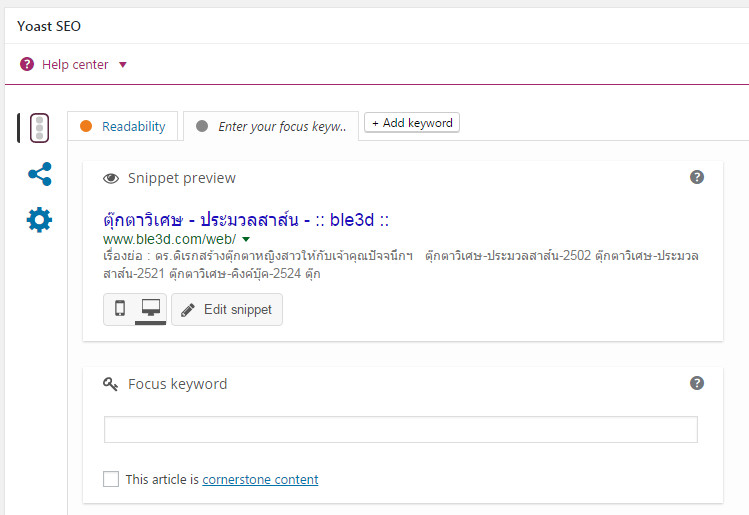
Task: Select the Enter your focus keyword tab
Action: click(271, 126)
